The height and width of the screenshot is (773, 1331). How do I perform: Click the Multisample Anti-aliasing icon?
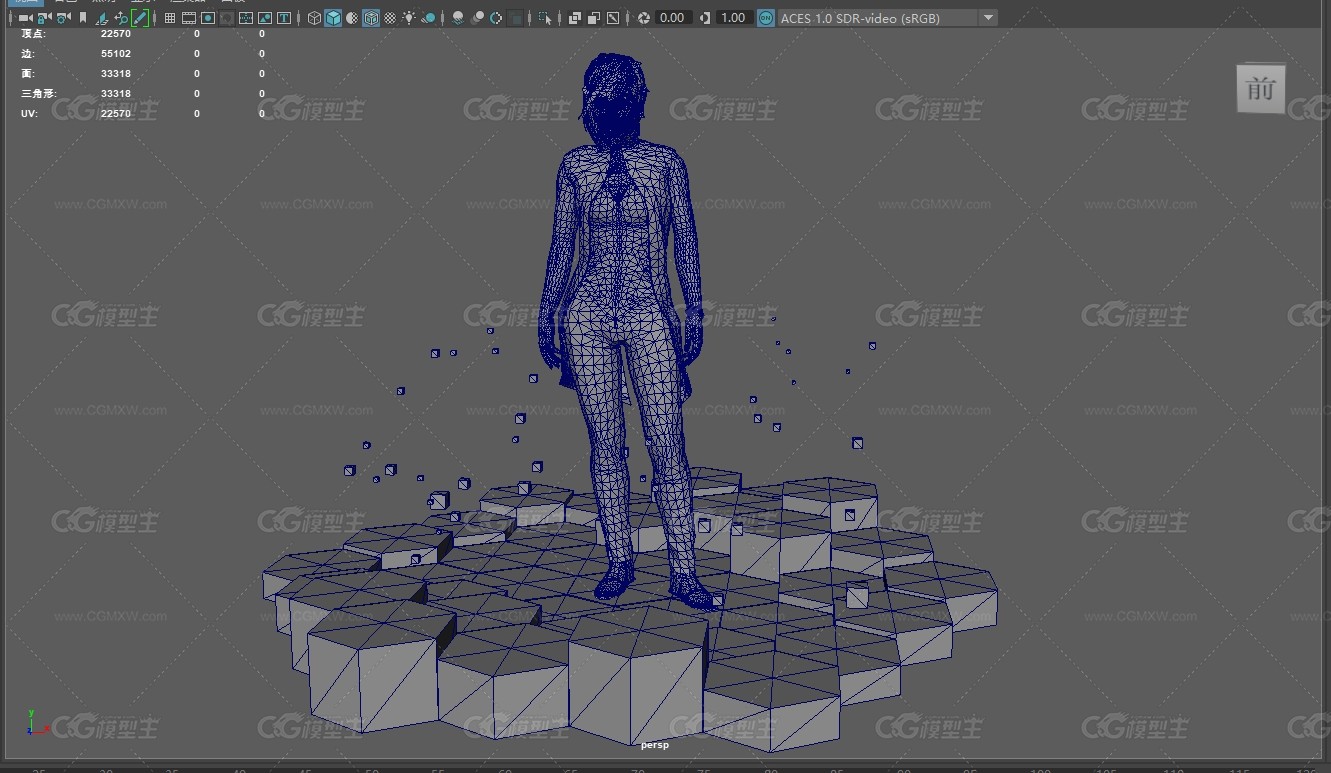pyautogui.click(x=496, y=18)
